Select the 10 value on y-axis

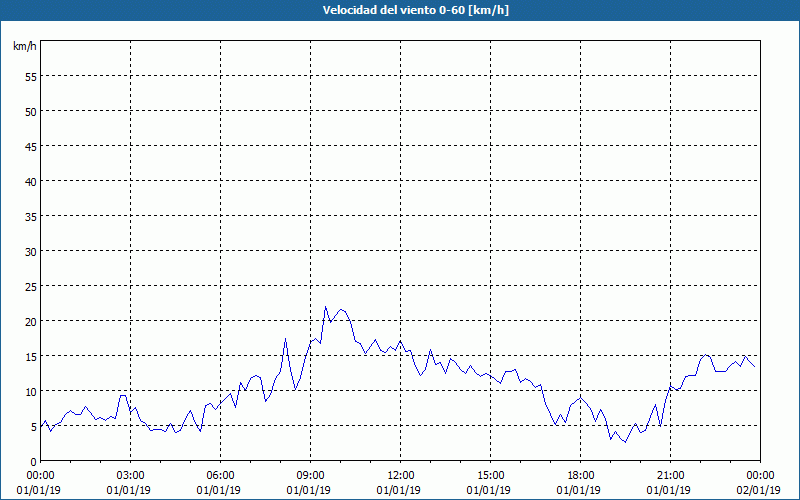(31, 391)
